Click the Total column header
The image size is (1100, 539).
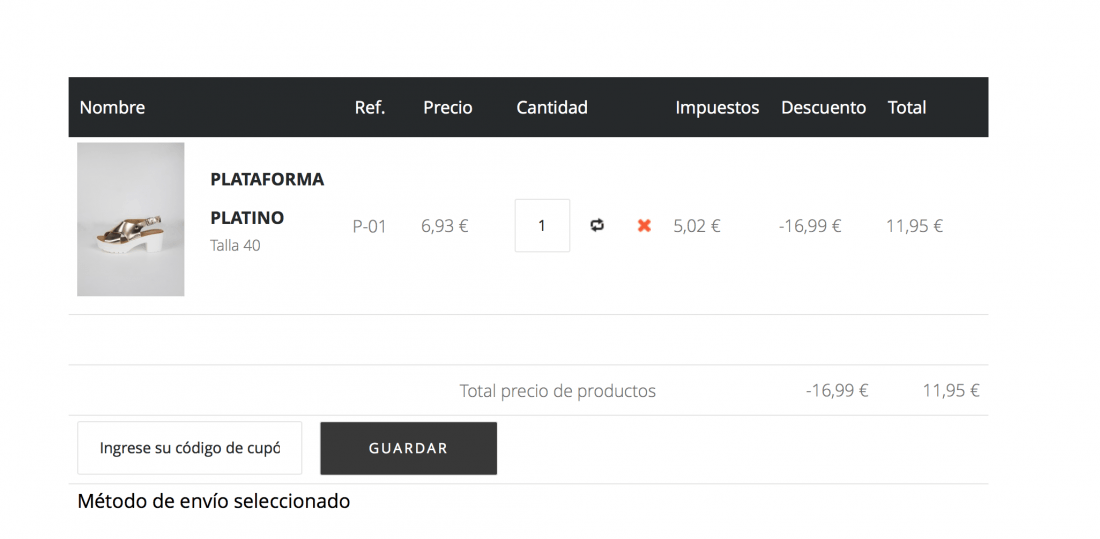907,107
